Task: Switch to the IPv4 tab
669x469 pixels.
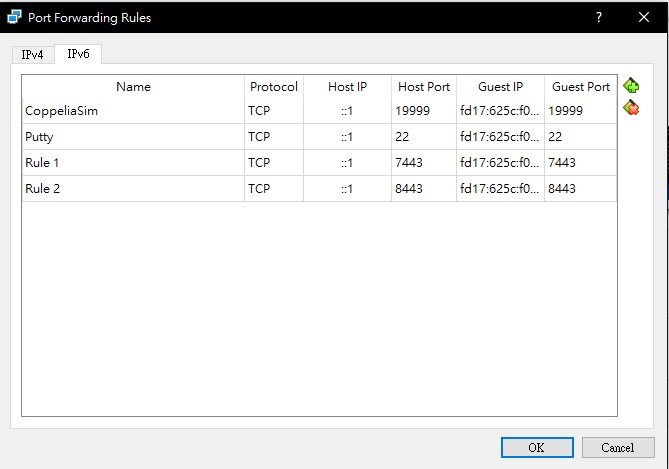Action: coord(33,54)
